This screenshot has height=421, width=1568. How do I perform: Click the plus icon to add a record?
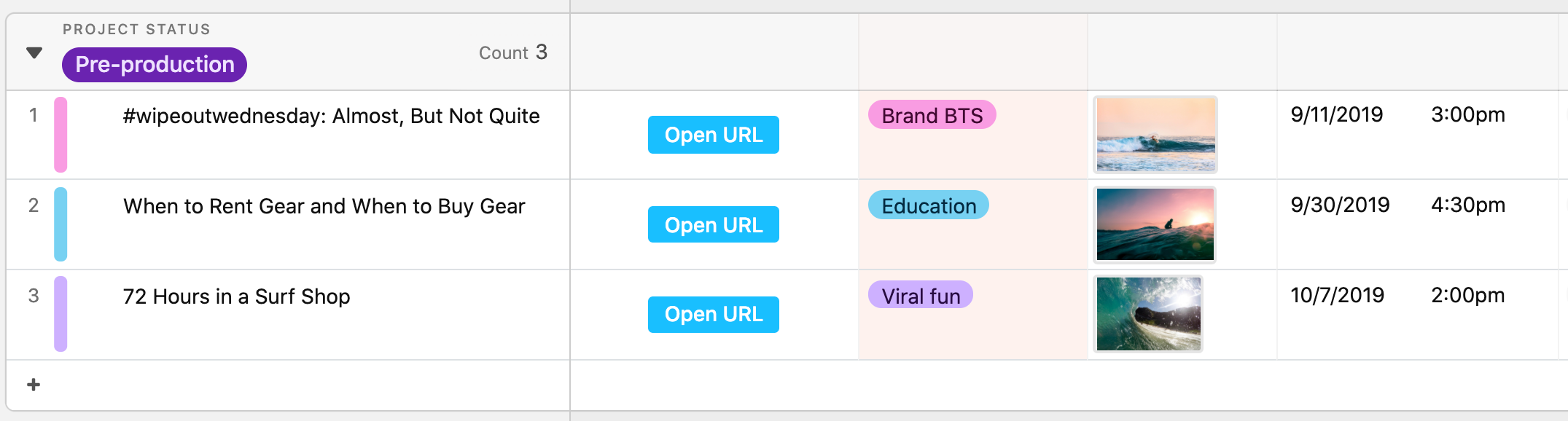click(34, 385)
